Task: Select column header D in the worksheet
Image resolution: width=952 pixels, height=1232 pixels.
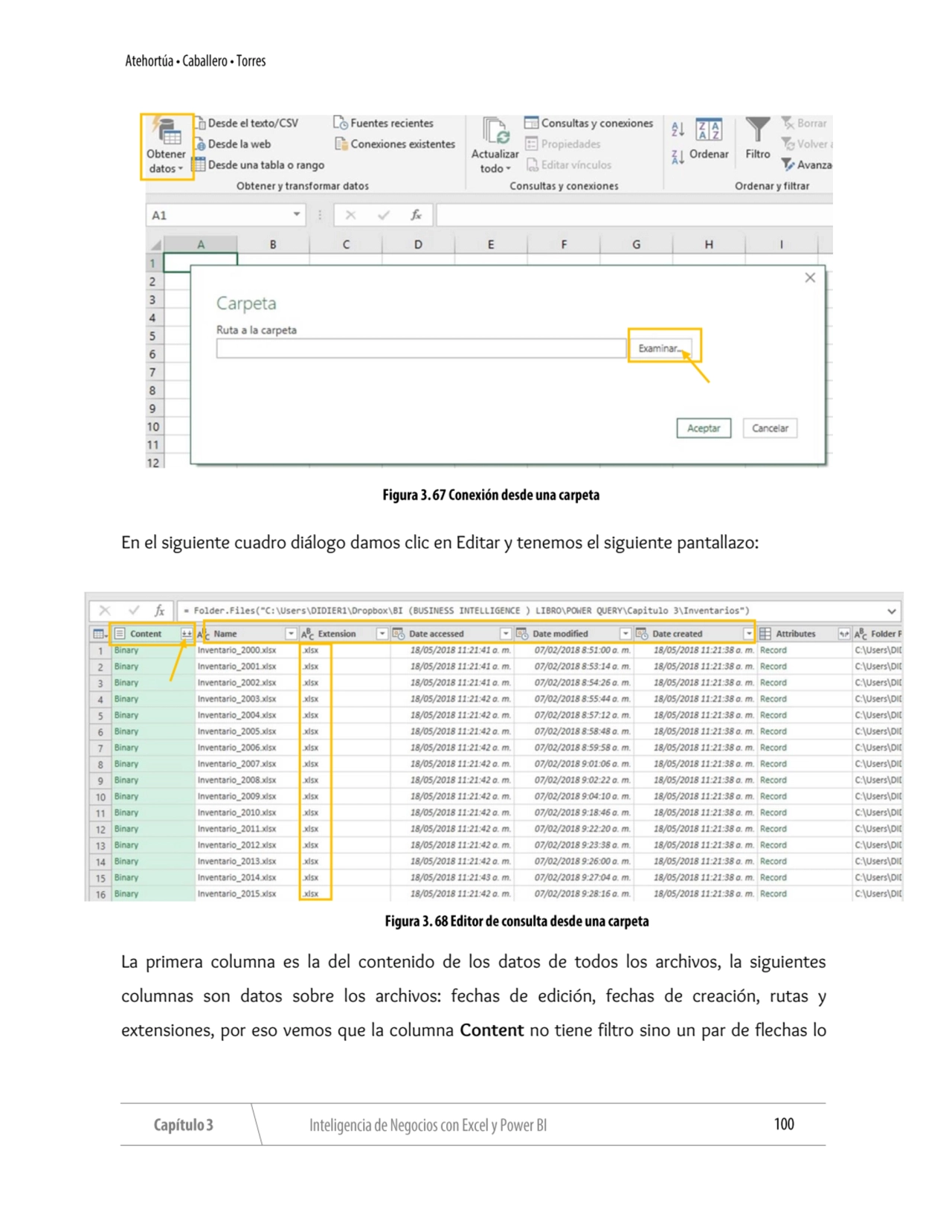Action: (x=418, y=244)
